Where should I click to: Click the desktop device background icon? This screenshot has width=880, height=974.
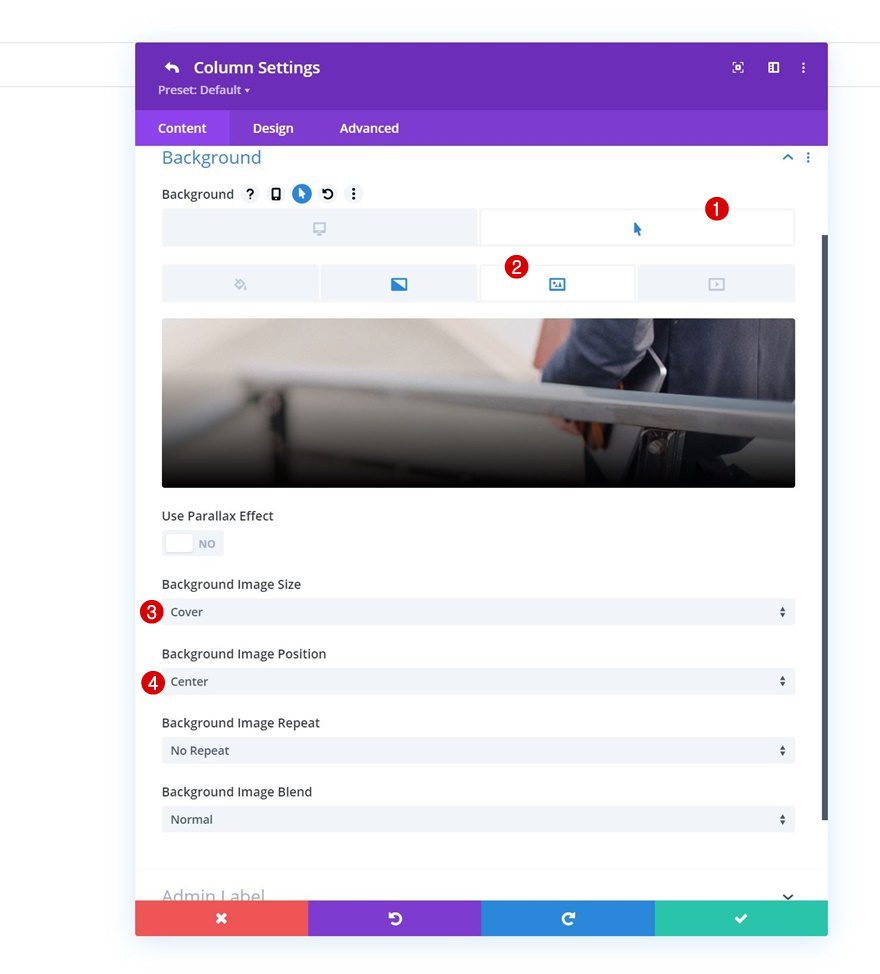(x=319, y=226)
